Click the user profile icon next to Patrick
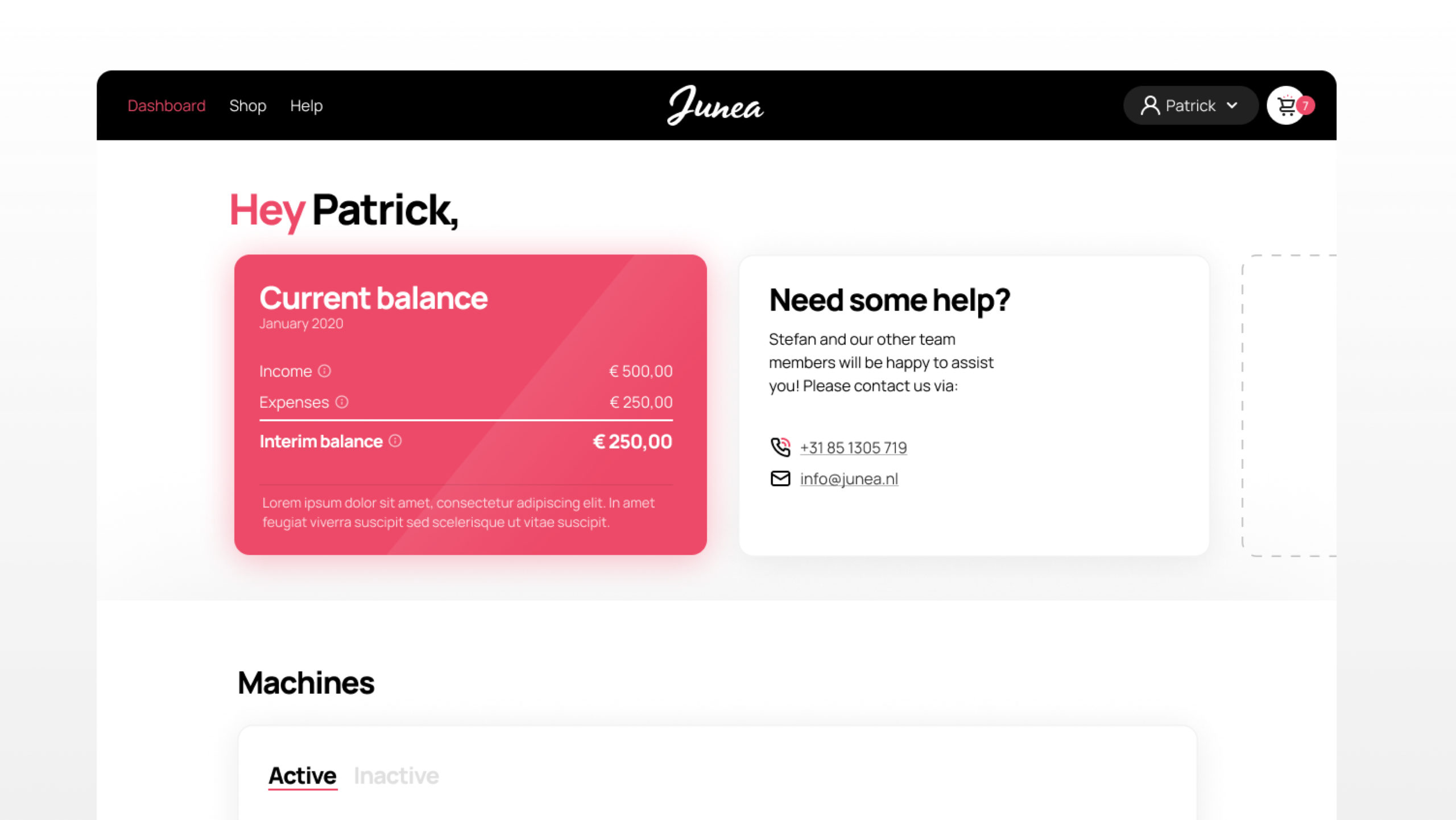This screenshot has height=820, width=1456. pos(1150,106)
